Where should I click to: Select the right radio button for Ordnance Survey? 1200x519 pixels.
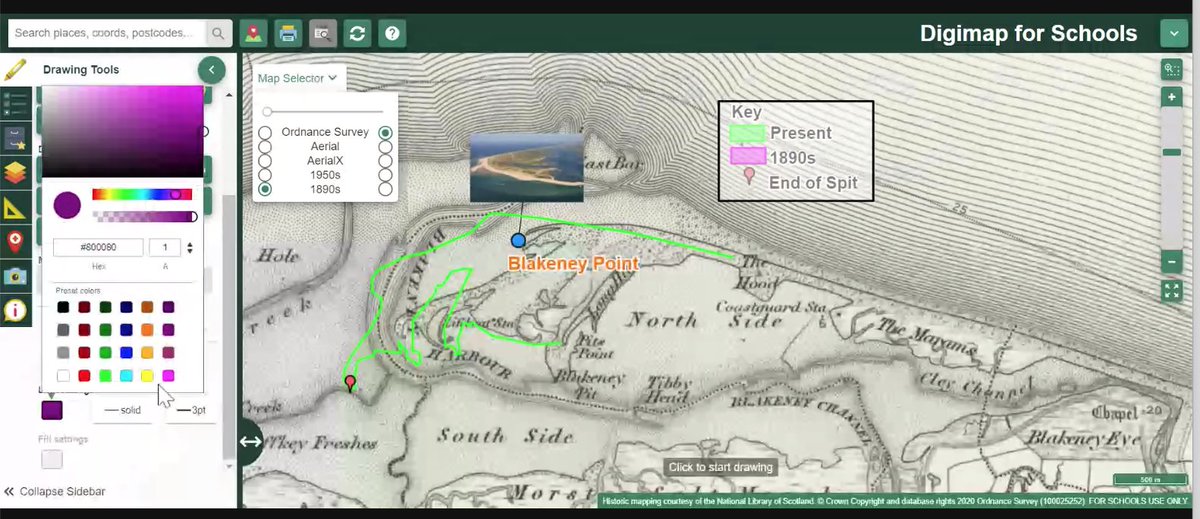click(385, 133)
